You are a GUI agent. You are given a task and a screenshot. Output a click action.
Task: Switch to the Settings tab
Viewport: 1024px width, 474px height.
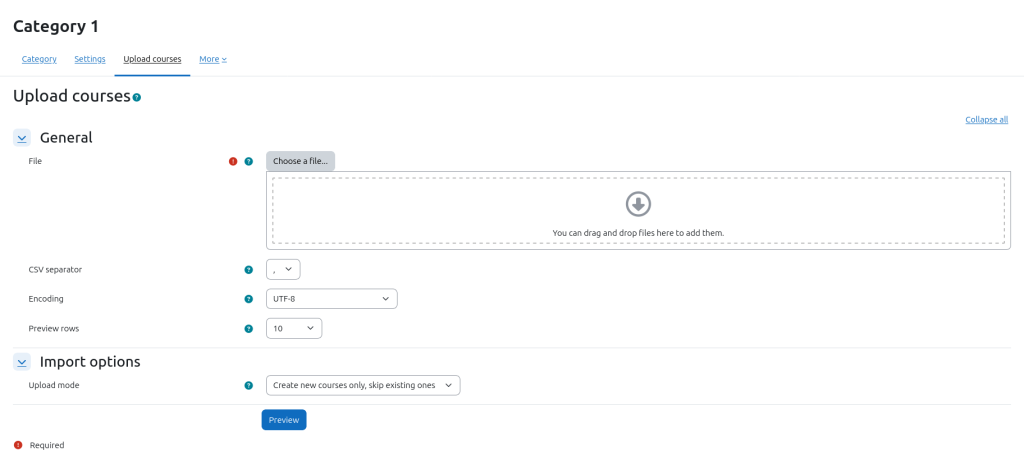pyautogui.click(x=90, y=59)
